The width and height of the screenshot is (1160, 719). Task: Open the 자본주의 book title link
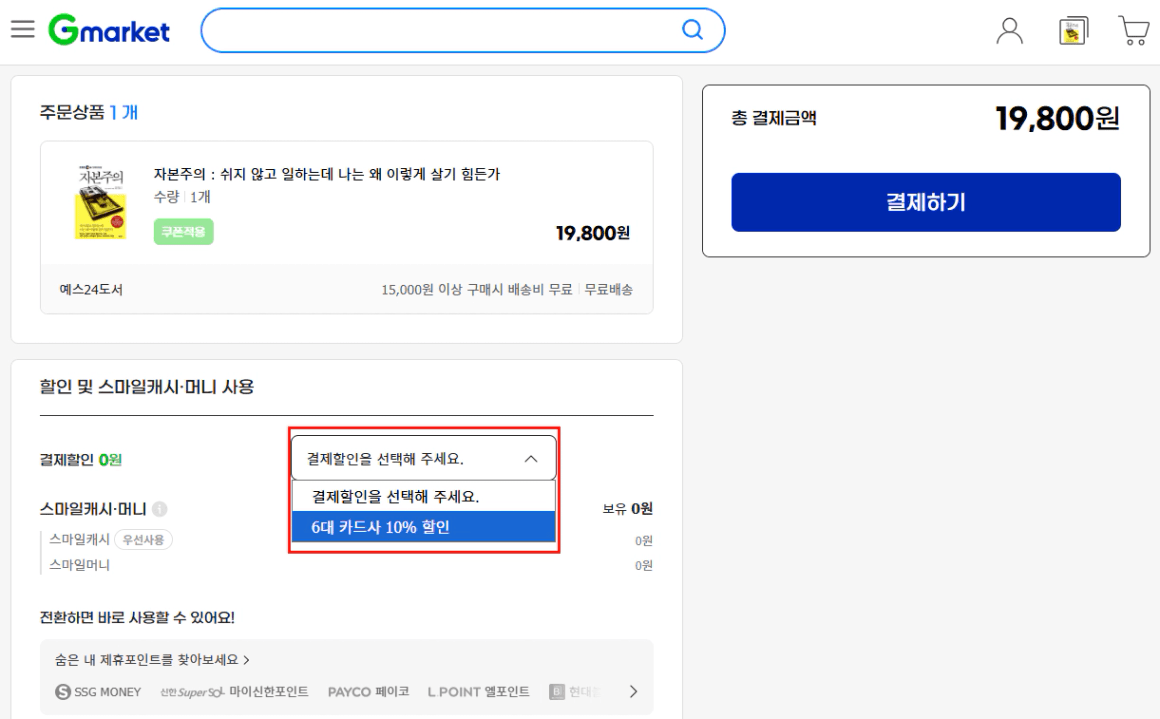326,174
